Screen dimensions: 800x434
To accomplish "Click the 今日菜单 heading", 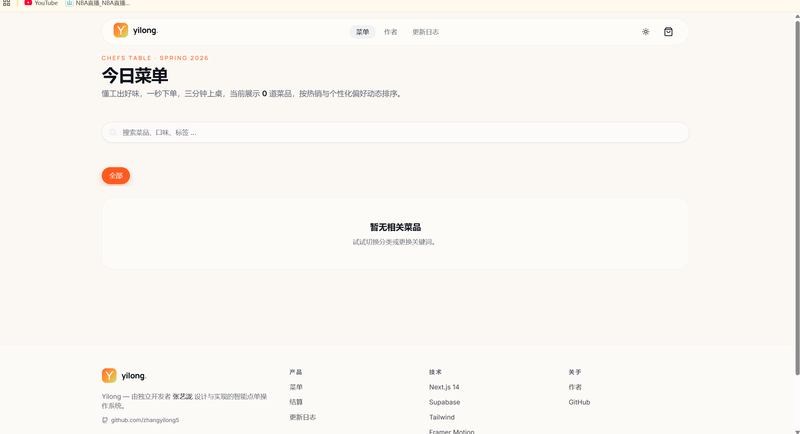I will pyautogui.click(x=135, y=75).
